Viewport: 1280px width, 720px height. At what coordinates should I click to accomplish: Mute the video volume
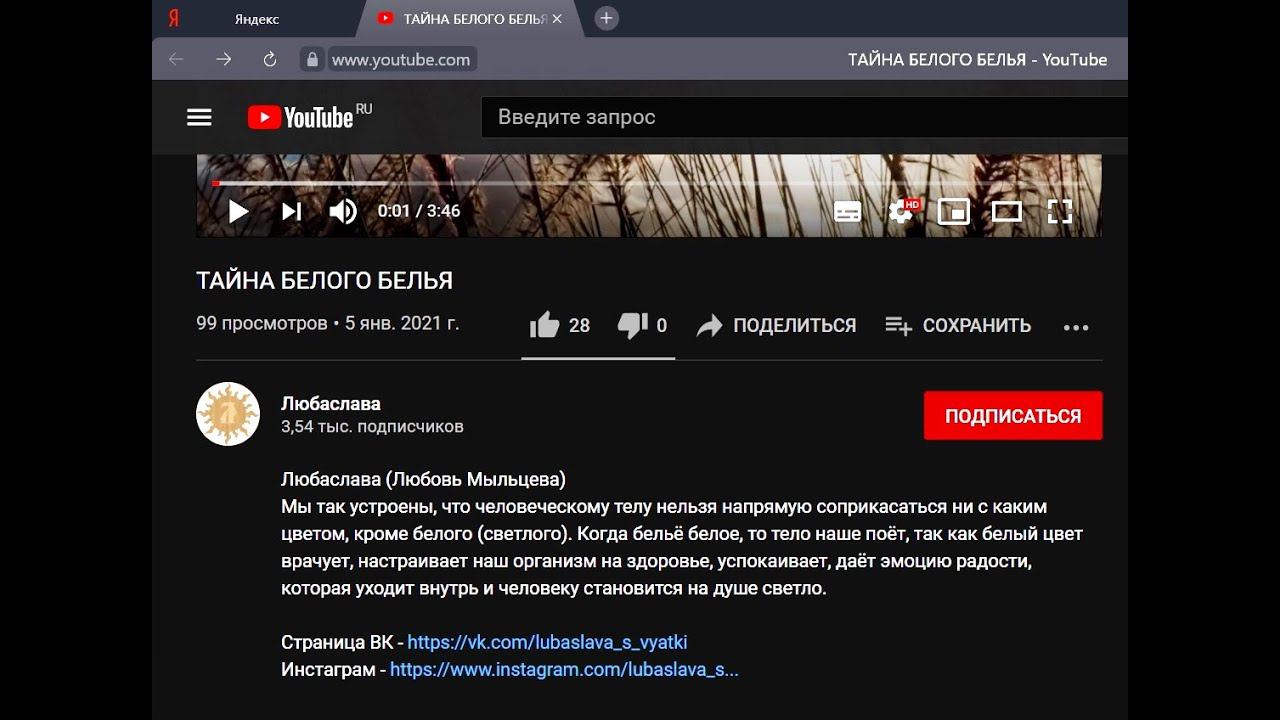[x=343, y=211]
